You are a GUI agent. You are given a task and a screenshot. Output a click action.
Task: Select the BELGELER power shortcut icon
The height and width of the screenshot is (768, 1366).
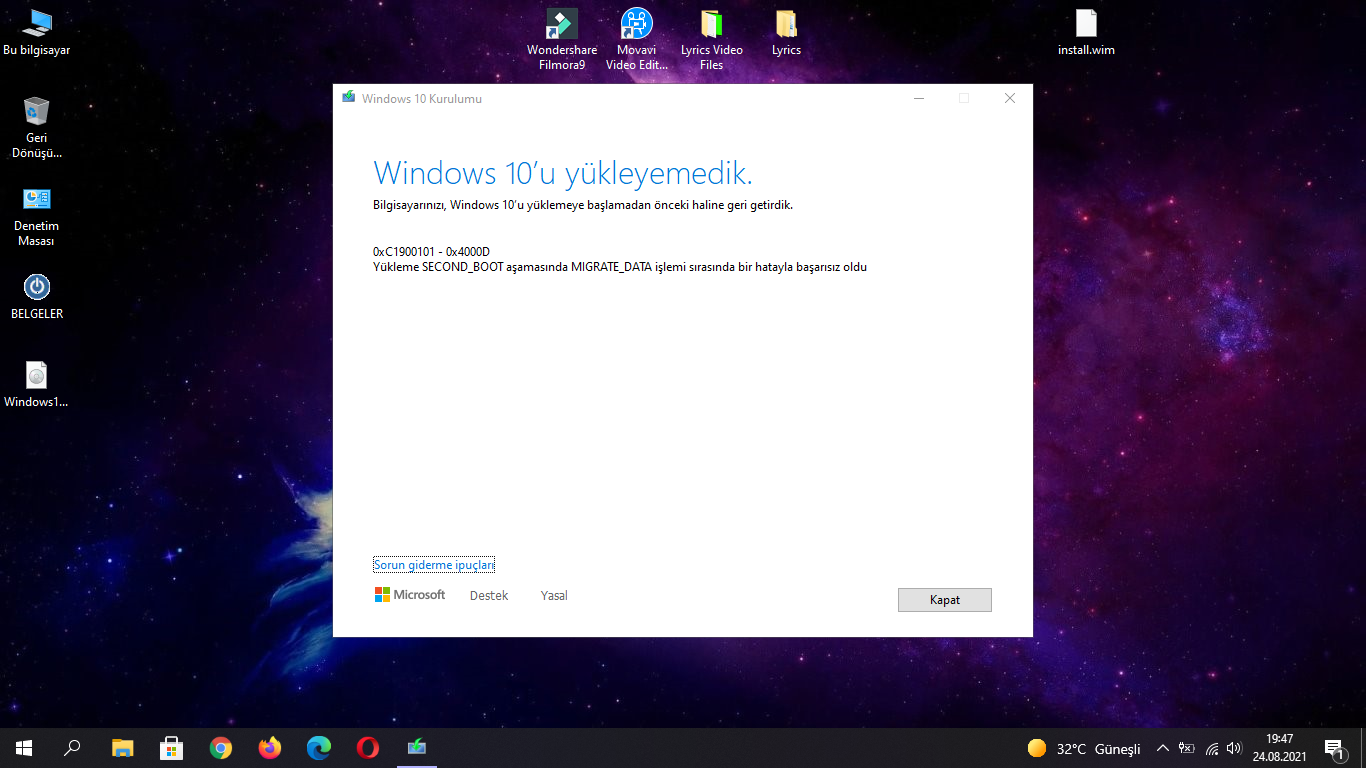(37, 296)
